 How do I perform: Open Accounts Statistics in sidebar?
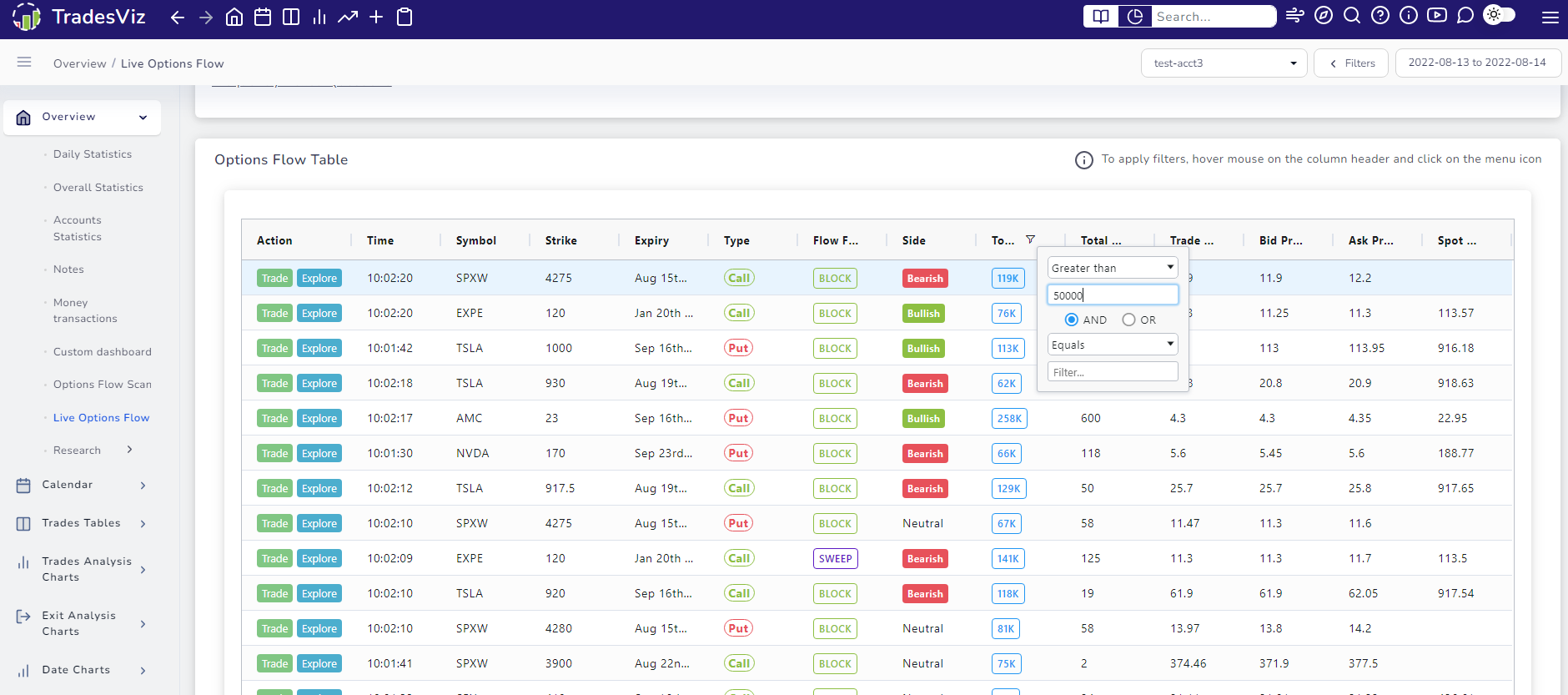[78, 229]
